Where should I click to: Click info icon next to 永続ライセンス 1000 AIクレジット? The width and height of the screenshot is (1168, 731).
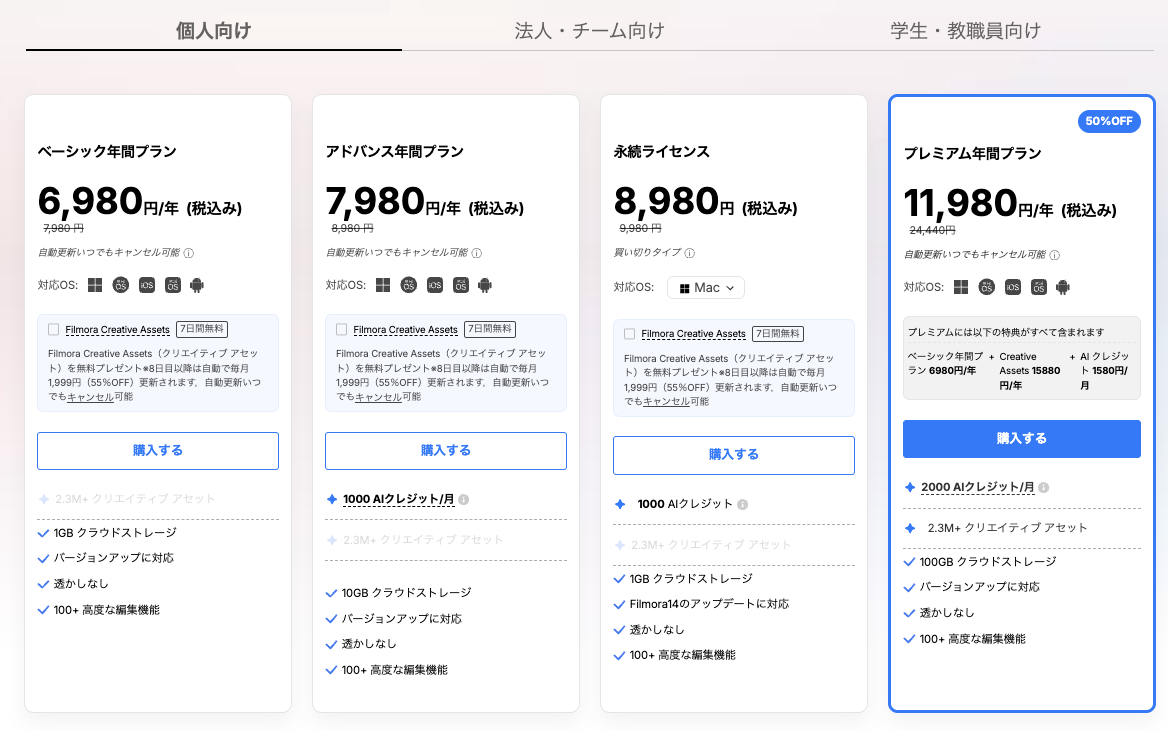[x=742, y=505]
